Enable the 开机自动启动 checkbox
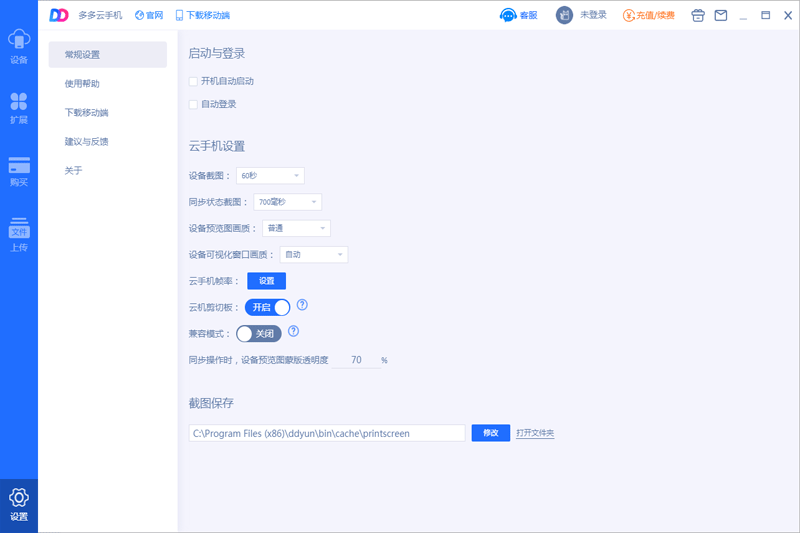 (194, 81)
